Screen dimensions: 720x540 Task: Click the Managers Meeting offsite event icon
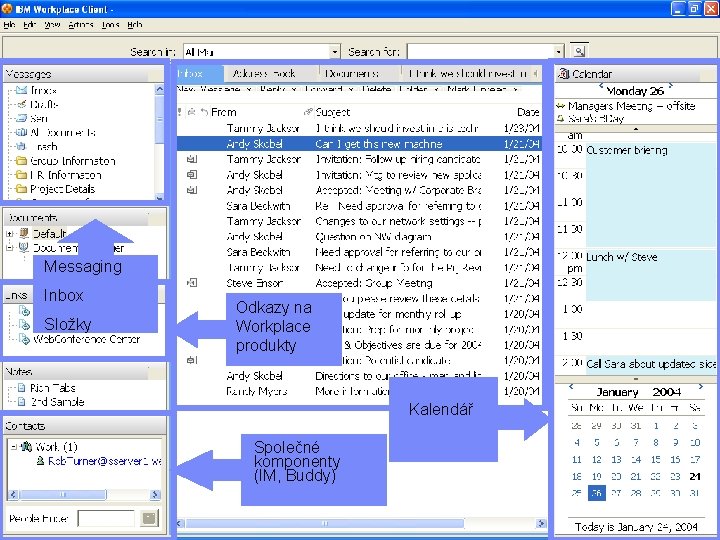click(x=560, y=106)
